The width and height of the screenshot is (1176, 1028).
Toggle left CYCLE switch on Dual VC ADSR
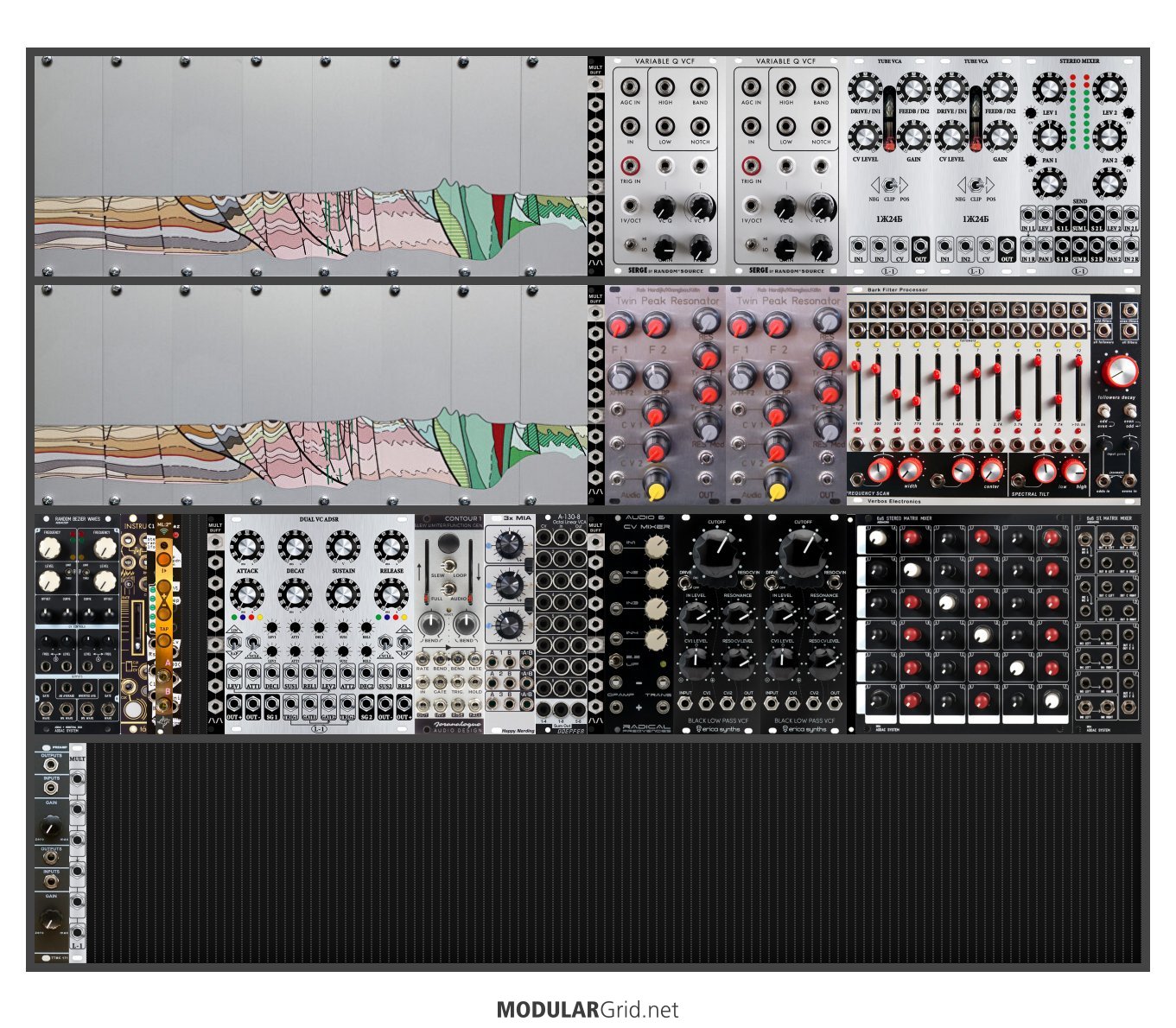point(253,643)
